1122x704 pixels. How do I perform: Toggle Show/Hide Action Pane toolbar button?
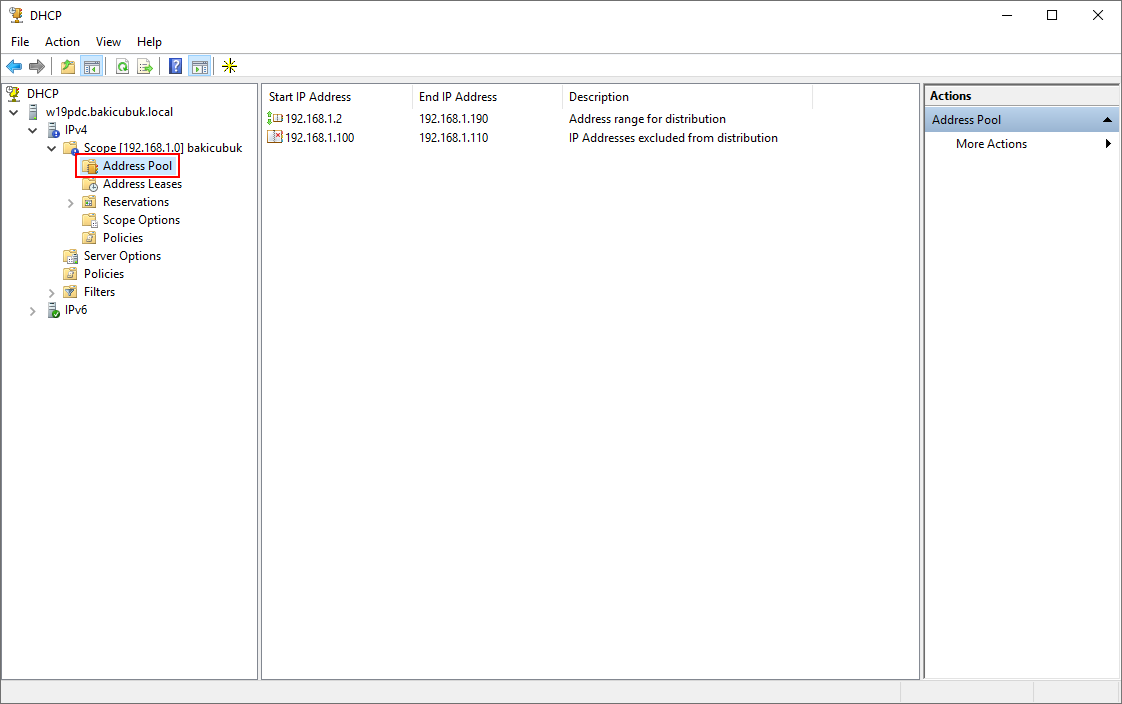pyautogui.click(x=200, y=67)
